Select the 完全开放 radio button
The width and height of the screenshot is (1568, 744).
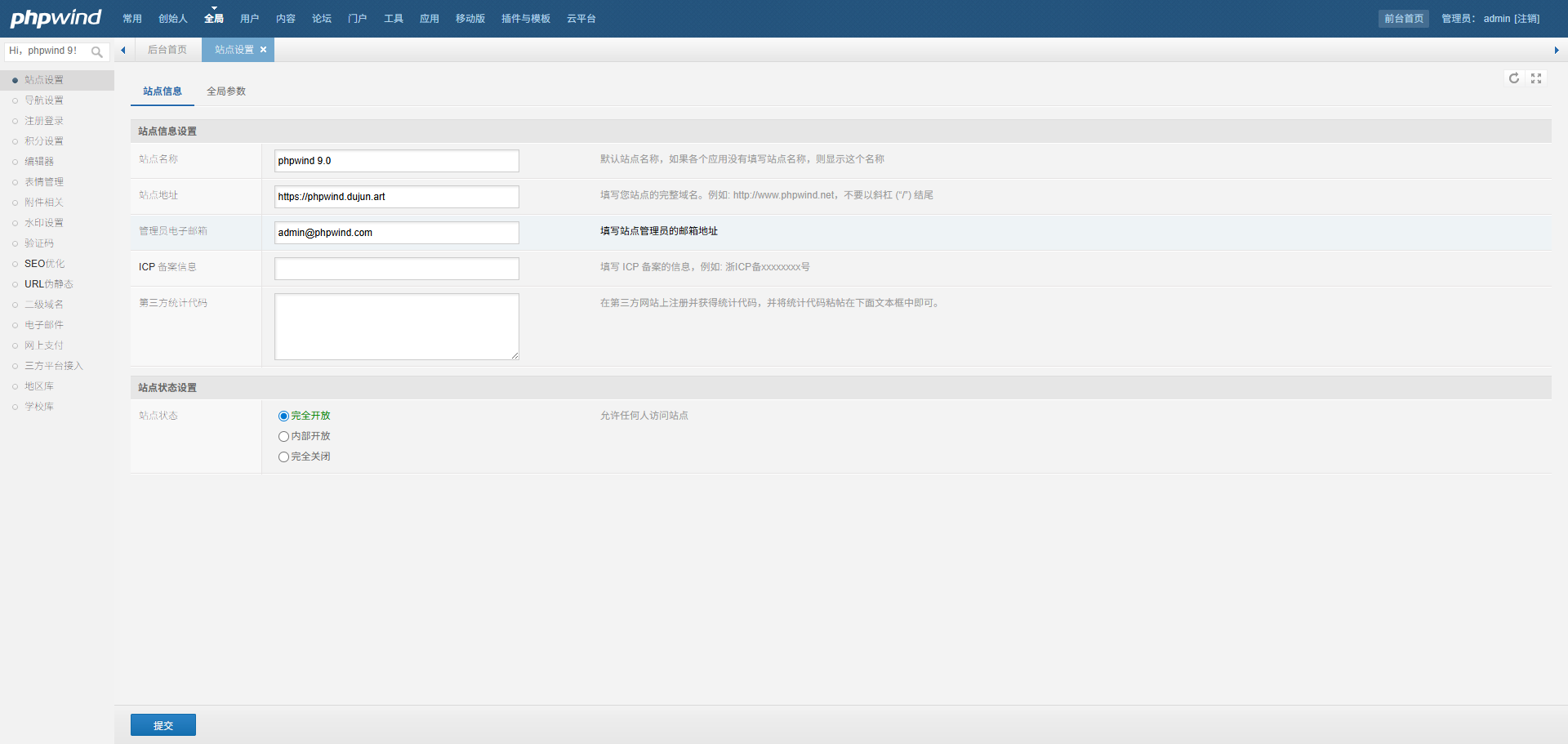(x=283, y=417)
